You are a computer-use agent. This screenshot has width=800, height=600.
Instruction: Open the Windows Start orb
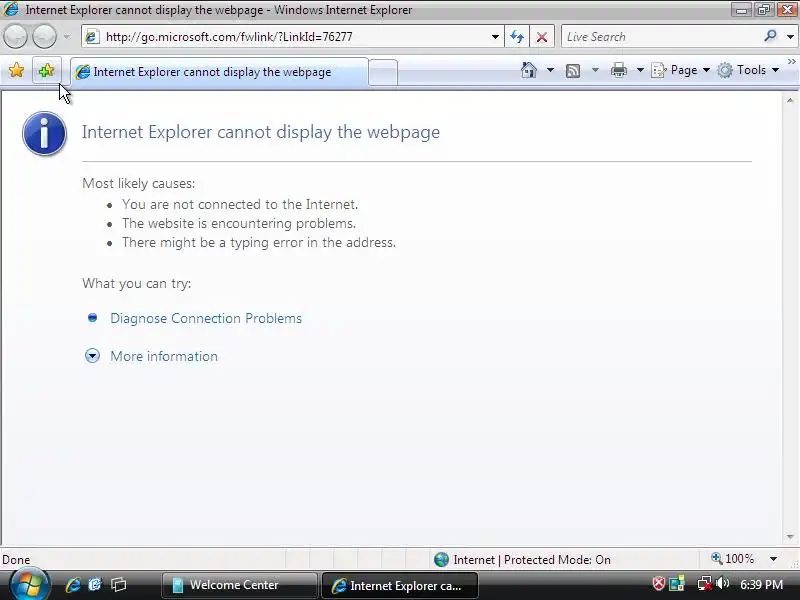point(29,585)
